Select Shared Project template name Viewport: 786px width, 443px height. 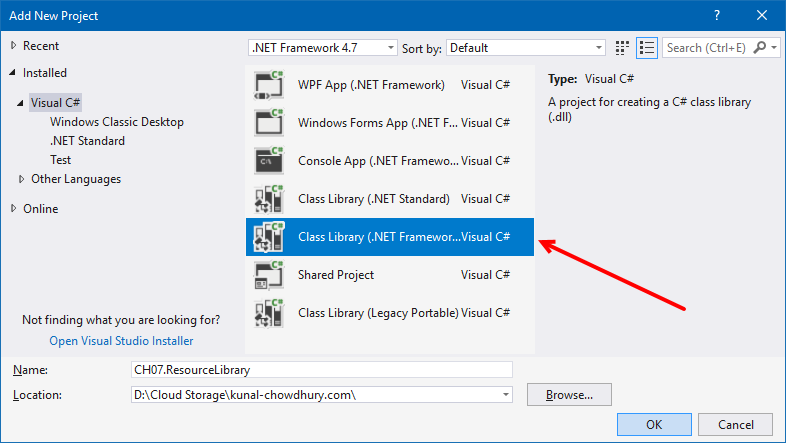click(x=336, y=275)
